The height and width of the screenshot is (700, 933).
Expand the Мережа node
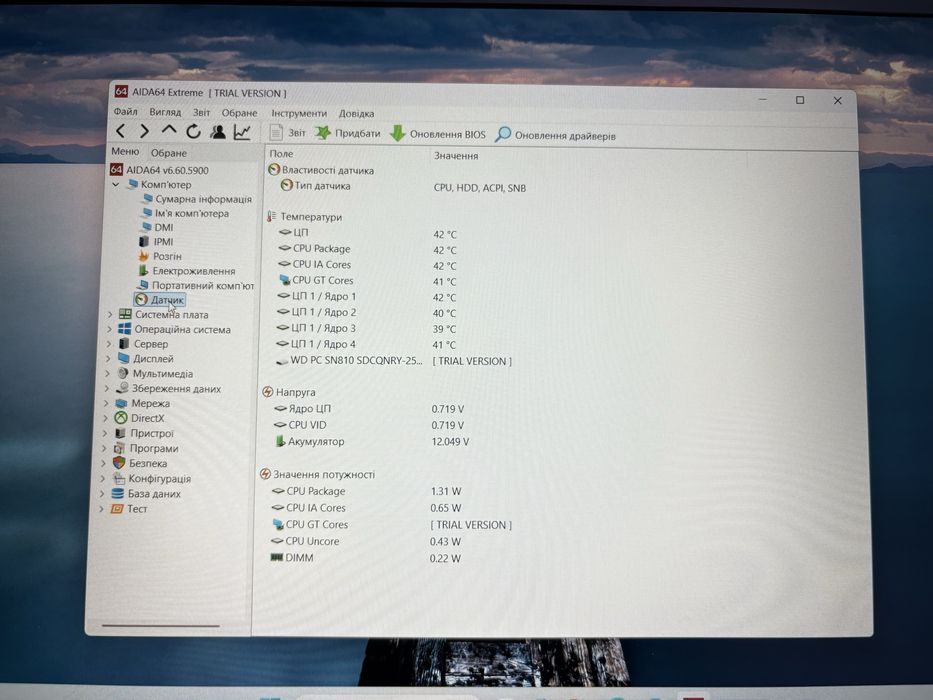[106, 403]
